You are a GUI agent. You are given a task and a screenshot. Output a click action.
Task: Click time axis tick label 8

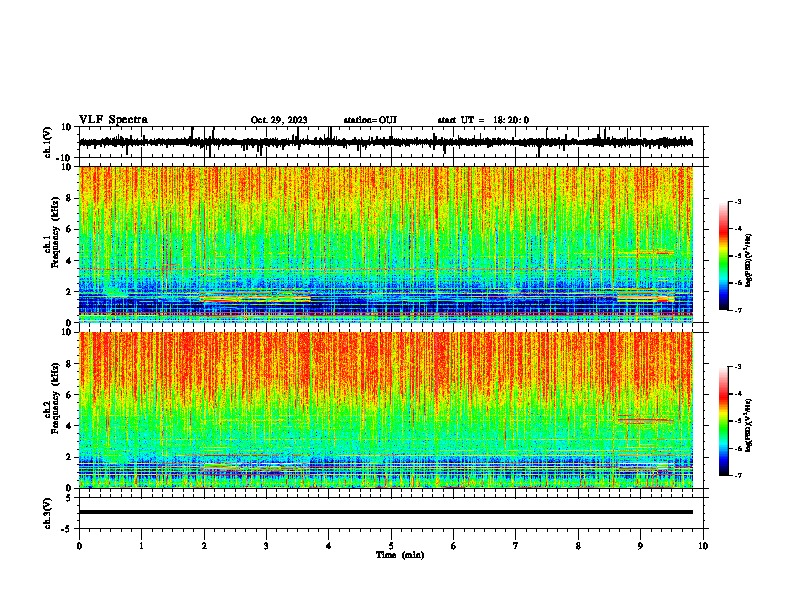click(578, 546)
